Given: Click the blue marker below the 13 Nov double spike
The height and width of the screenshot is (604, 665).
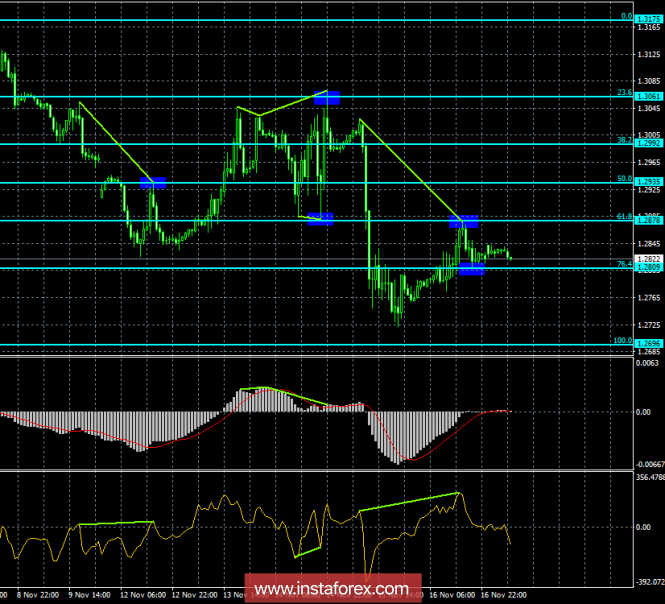Looking at the screenshot, I should tap(320, 219).
